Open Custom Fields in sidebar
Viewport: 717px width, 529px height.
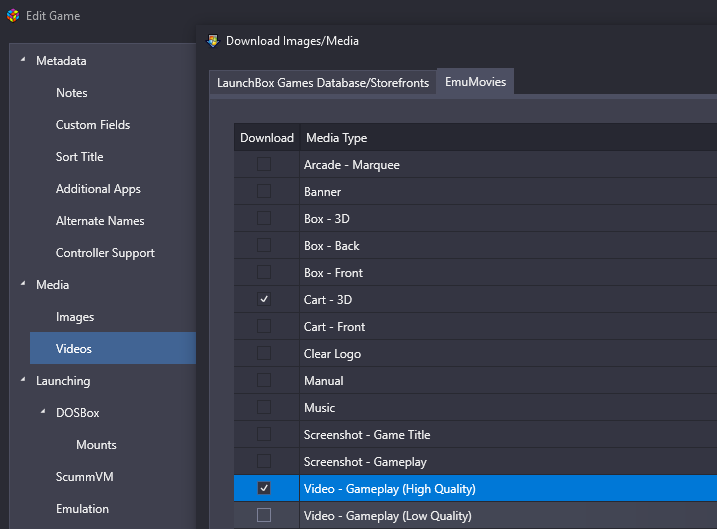93,125
